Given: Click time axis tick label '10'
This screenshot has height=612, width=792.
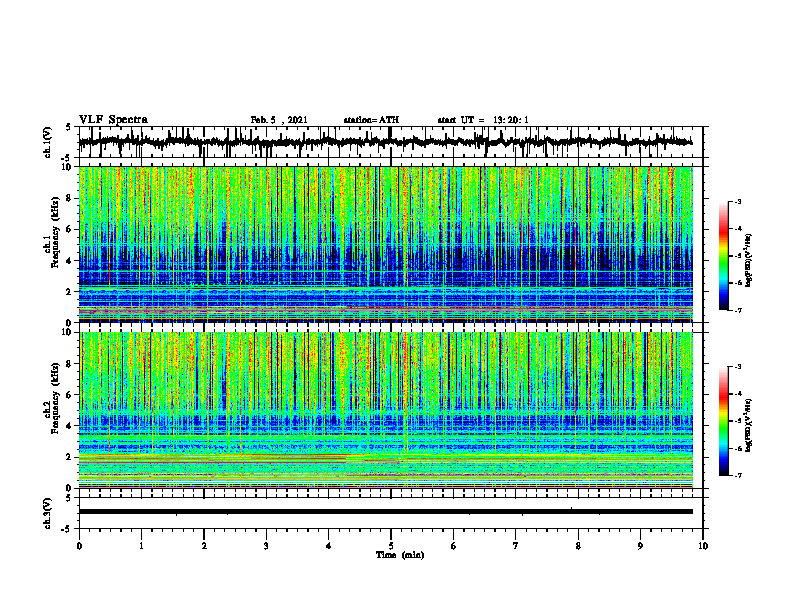Looking at the screenshot, I should pos(703,546).
